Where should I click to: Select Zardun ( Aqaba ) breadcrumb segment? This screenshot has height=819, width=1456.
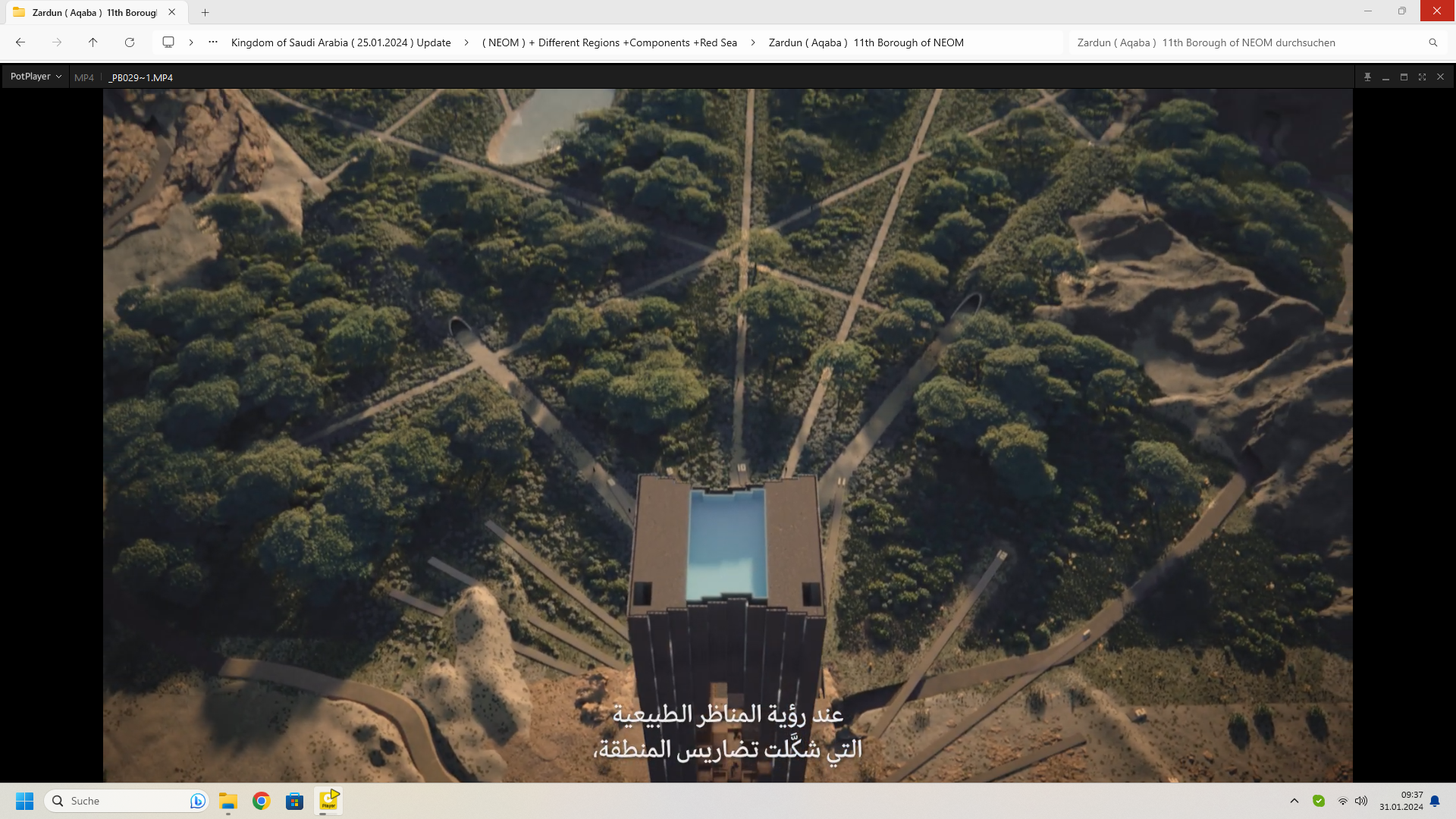click(x=866, y=42)
